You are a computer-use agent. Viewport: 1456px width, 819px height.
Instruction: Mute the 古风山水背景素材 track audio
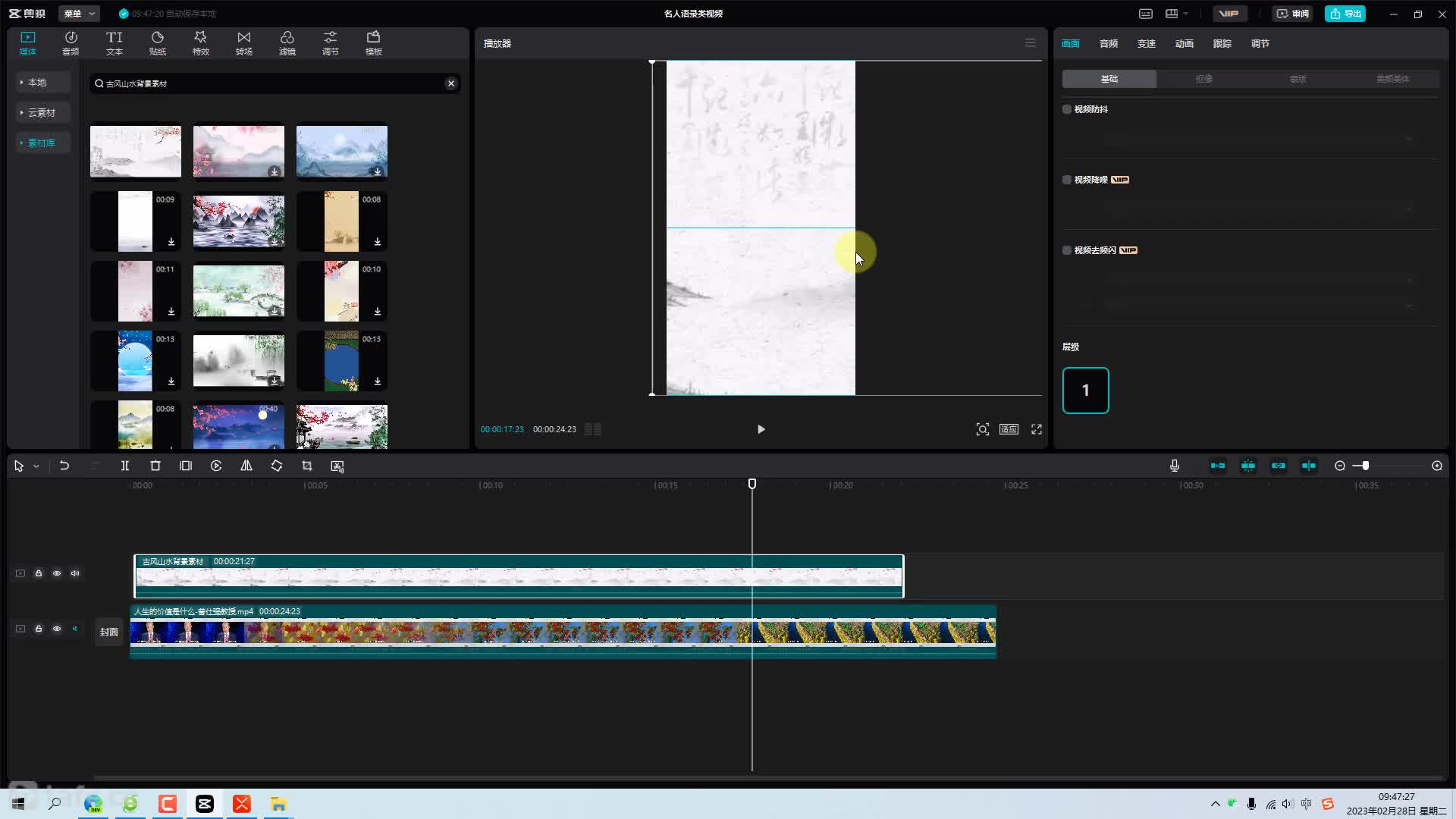point(75,573)
